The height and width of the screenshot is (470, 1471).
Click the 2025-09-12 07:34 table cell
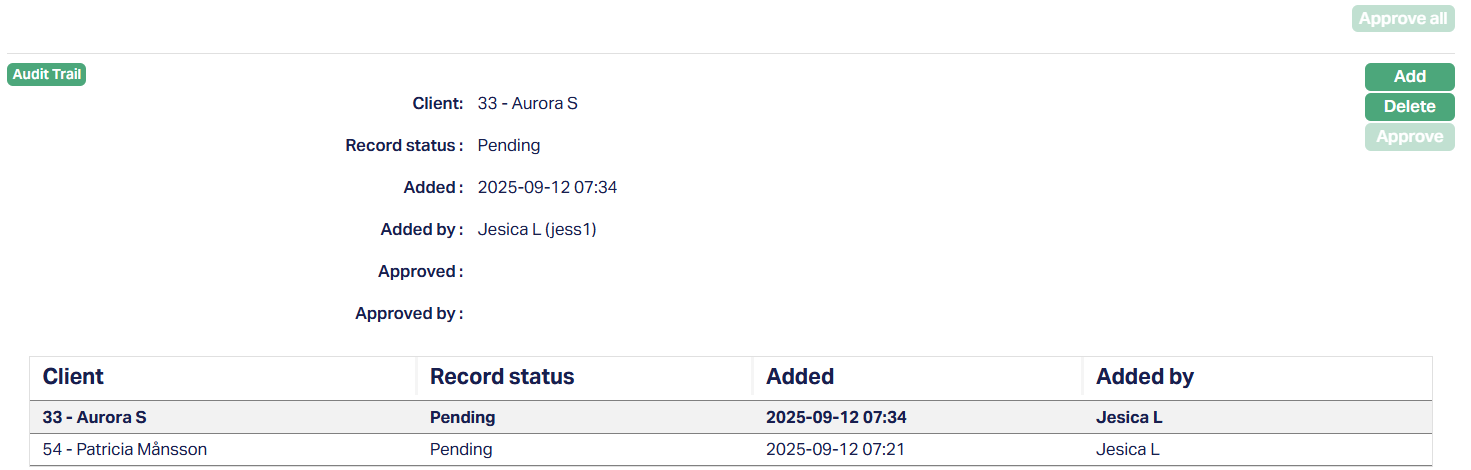[x=836, y=418]
